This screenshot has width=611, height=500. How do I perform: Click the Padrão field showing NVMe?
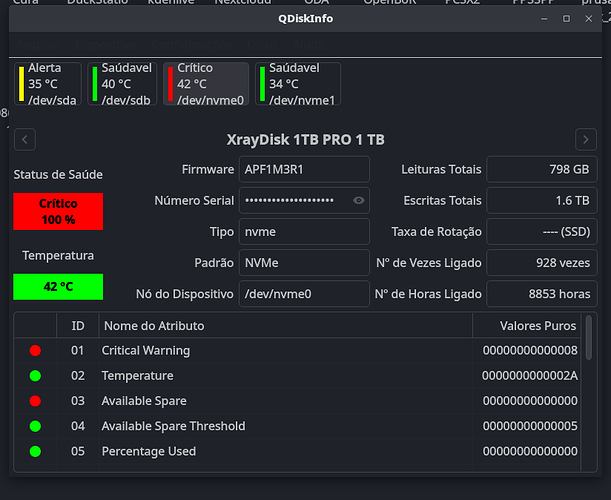(304, 263)
